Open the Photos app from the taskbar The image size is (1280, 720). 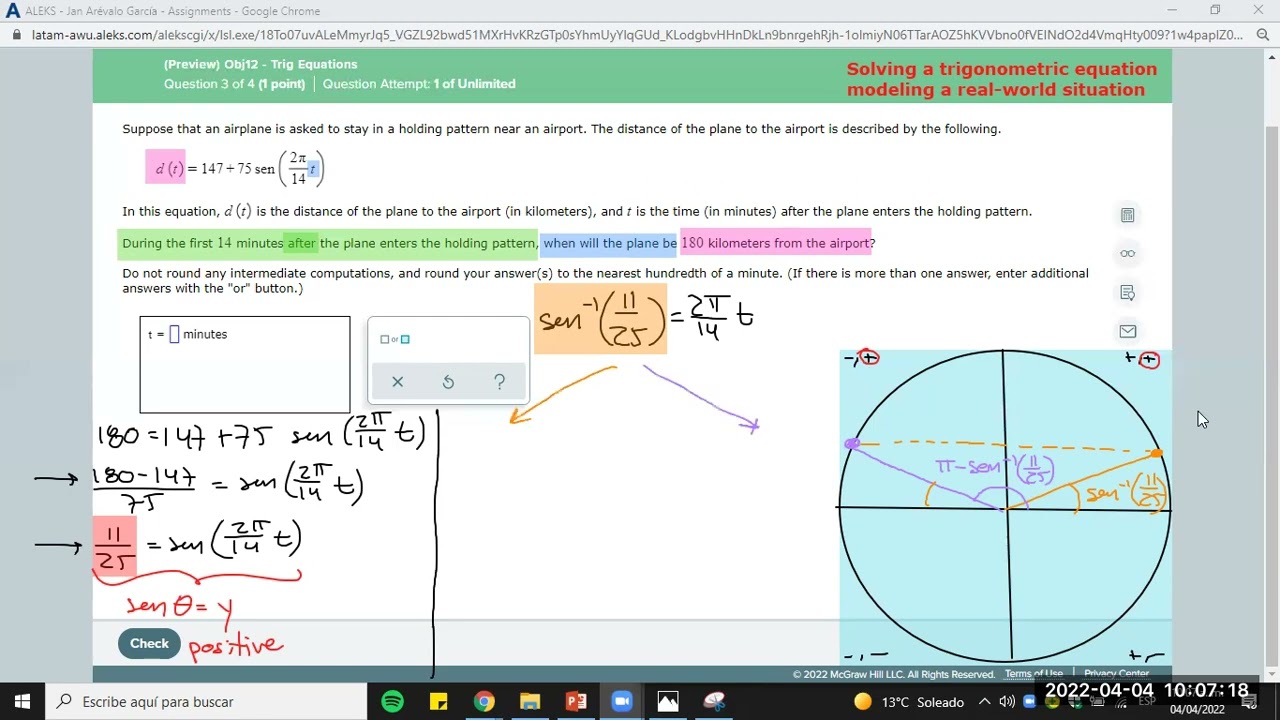[668, 701]
